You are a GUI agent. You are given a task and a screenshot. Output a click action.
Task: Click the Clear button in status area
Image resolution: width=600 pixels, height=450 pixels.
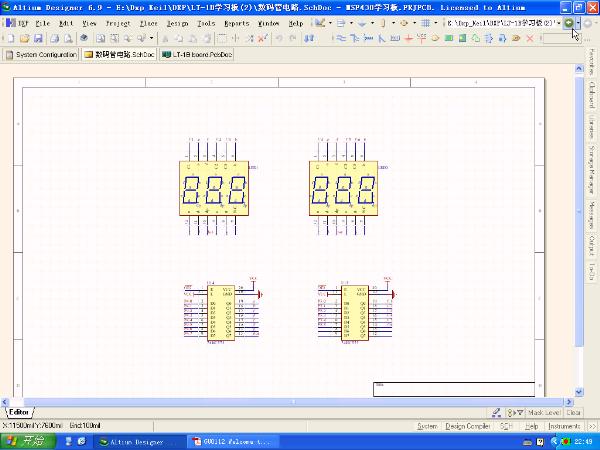573,412
